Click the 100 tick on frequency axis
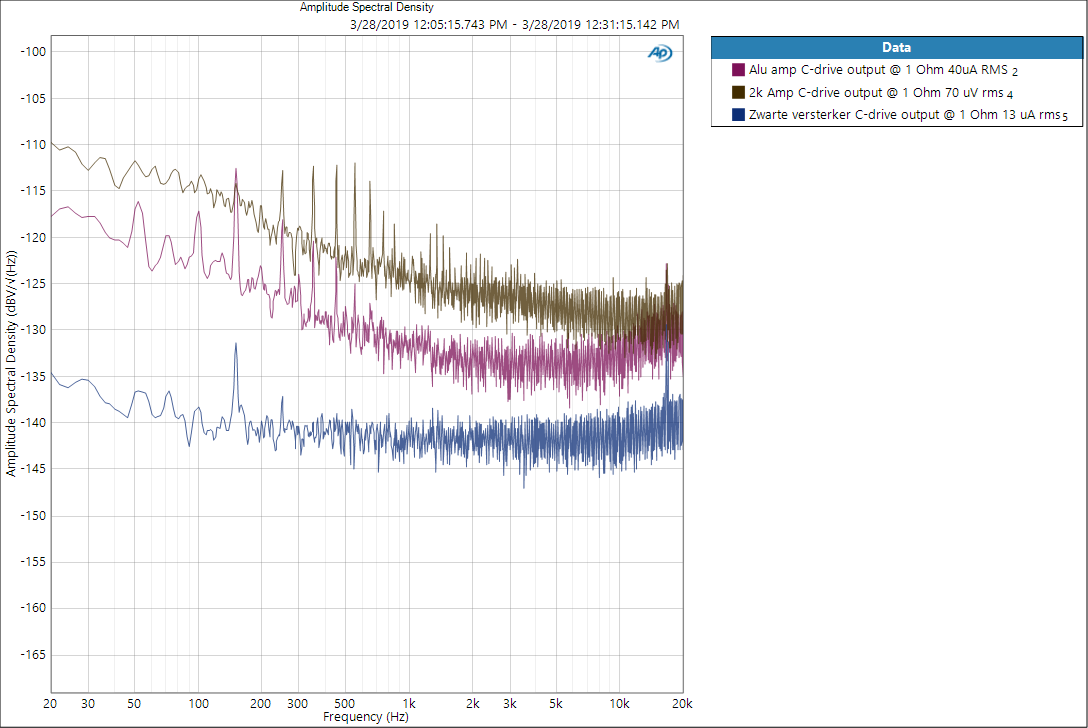This screenshot has height=728, width=1088. 198,704
